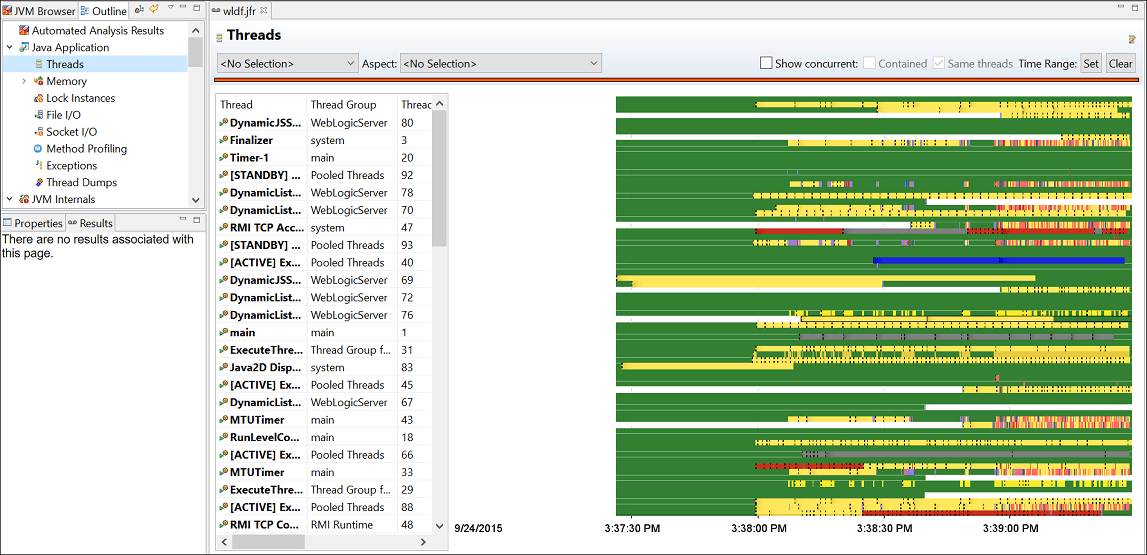Open the Socket I/O page
The image size is (1147, 555).
[x=71, y=132]
